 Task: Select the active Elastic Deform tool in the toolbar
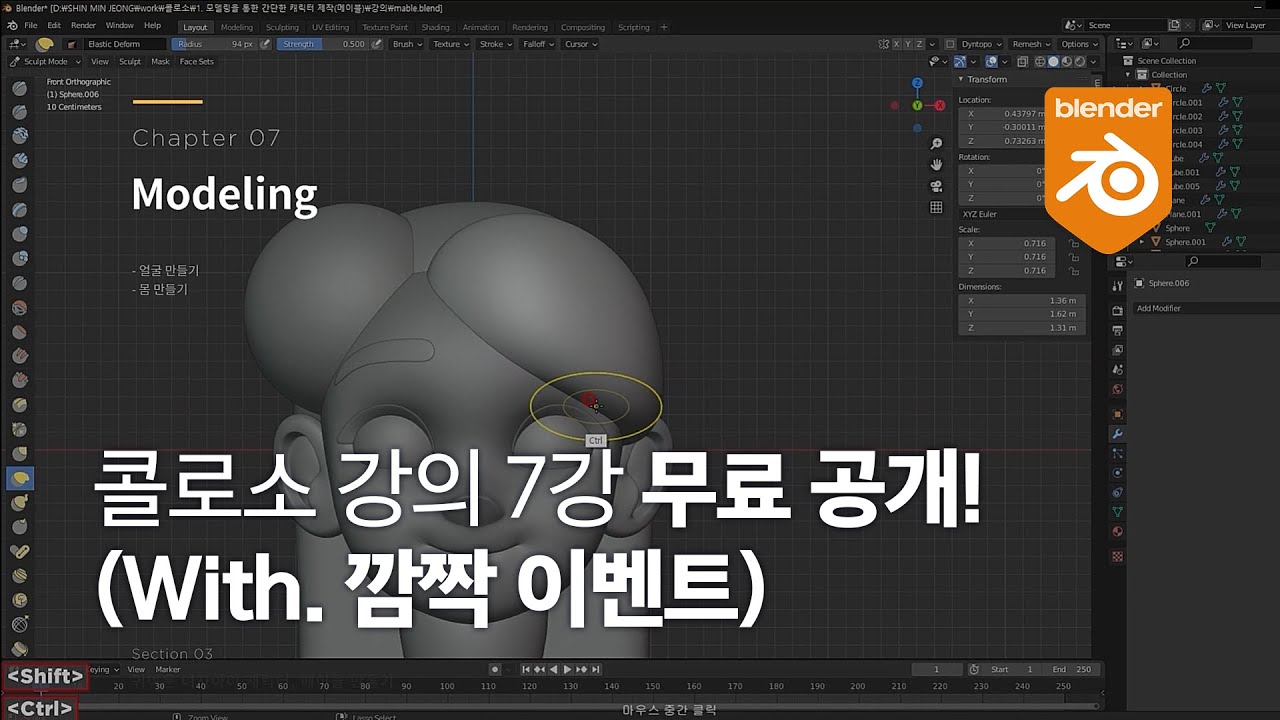[19, 479]
